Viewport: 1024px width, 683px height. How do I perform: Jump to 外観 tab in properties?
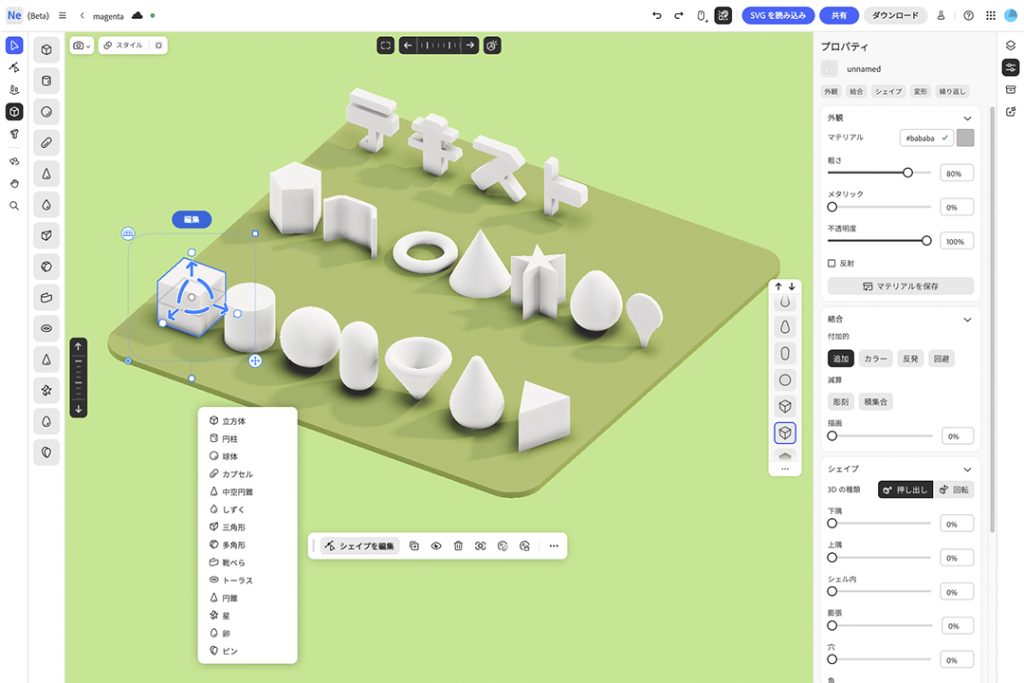click(x=831, y=91)
